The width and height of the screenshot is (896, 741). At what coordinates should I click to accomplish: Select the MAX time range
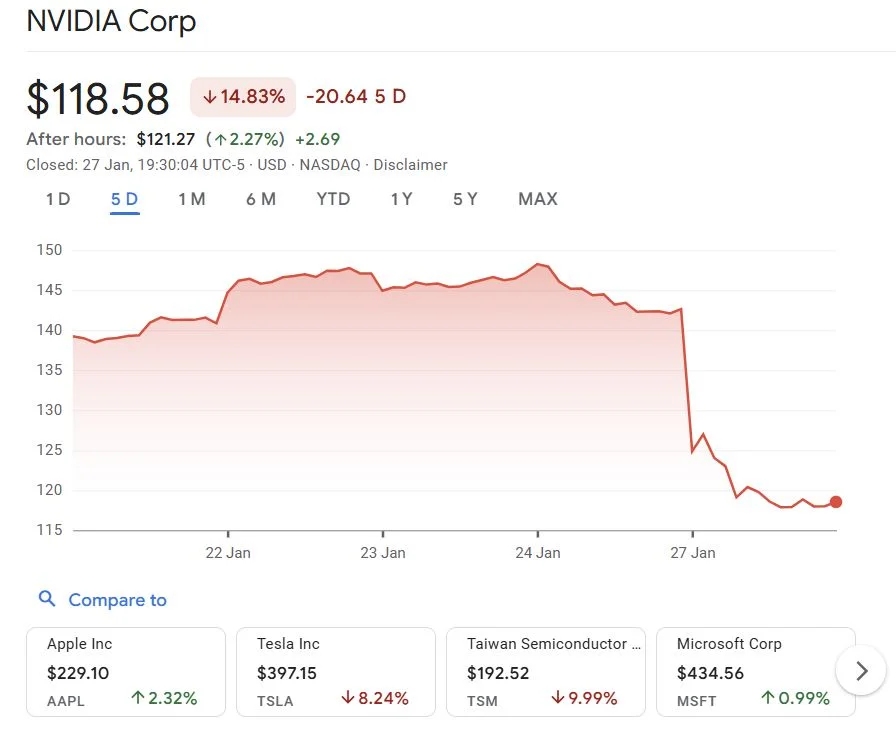pyautogui.click(x=538, y=199)
